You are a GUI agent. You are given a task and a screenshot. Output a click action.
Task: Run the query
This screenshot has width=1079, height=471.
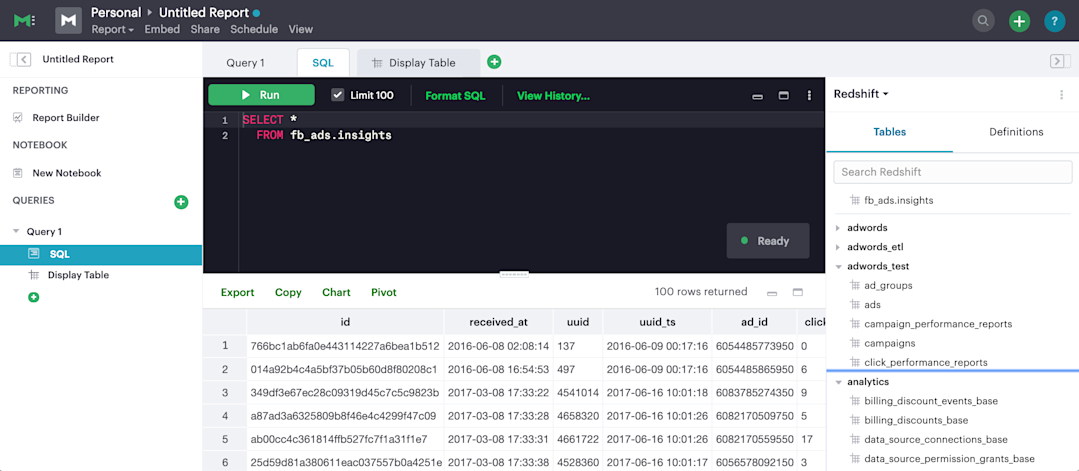261,95
